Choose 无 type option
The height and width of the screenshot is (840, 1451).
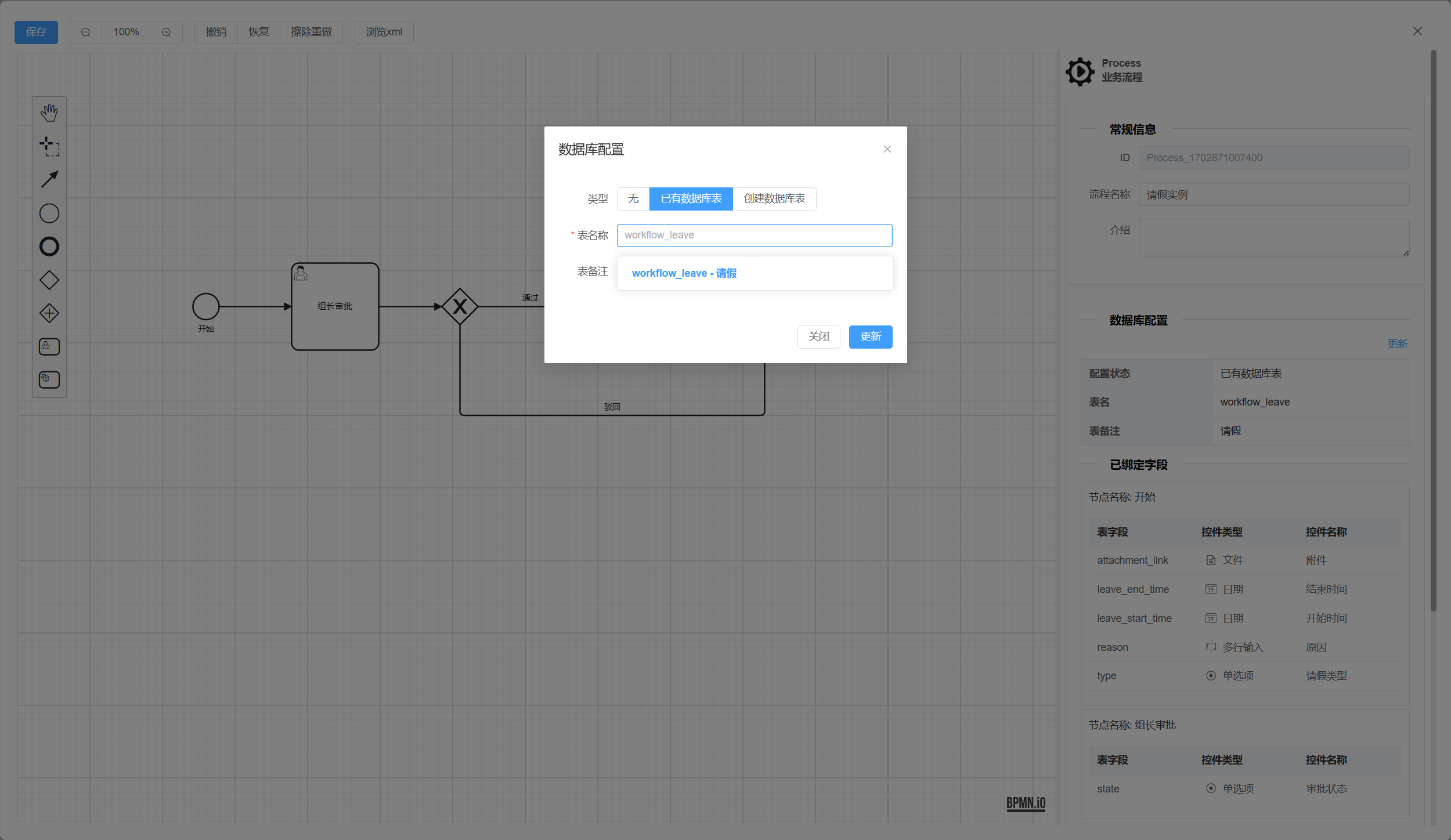point(633,199)
